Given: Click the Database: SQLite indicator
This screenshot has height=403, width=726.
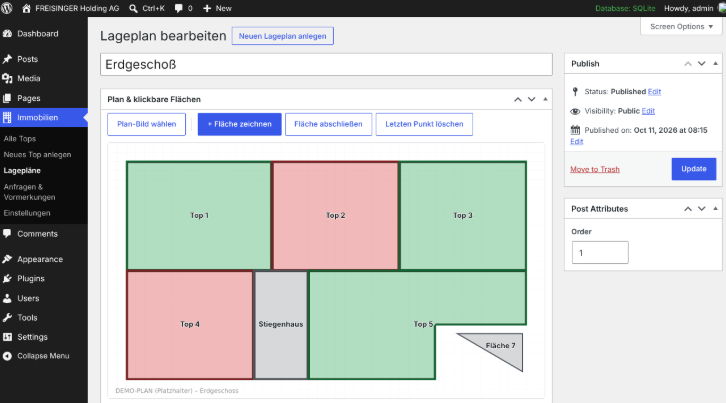Looking at the screenshot, I should tap(625, 8).
